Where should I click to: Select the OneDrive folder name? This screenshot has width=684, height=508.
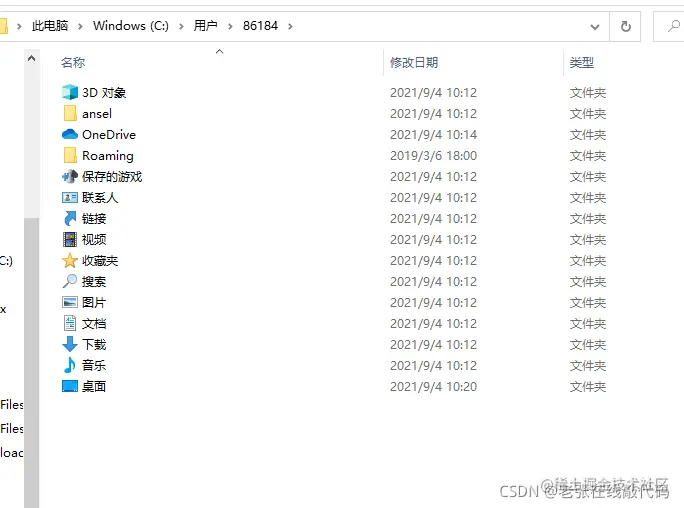[x=109, y=134]
